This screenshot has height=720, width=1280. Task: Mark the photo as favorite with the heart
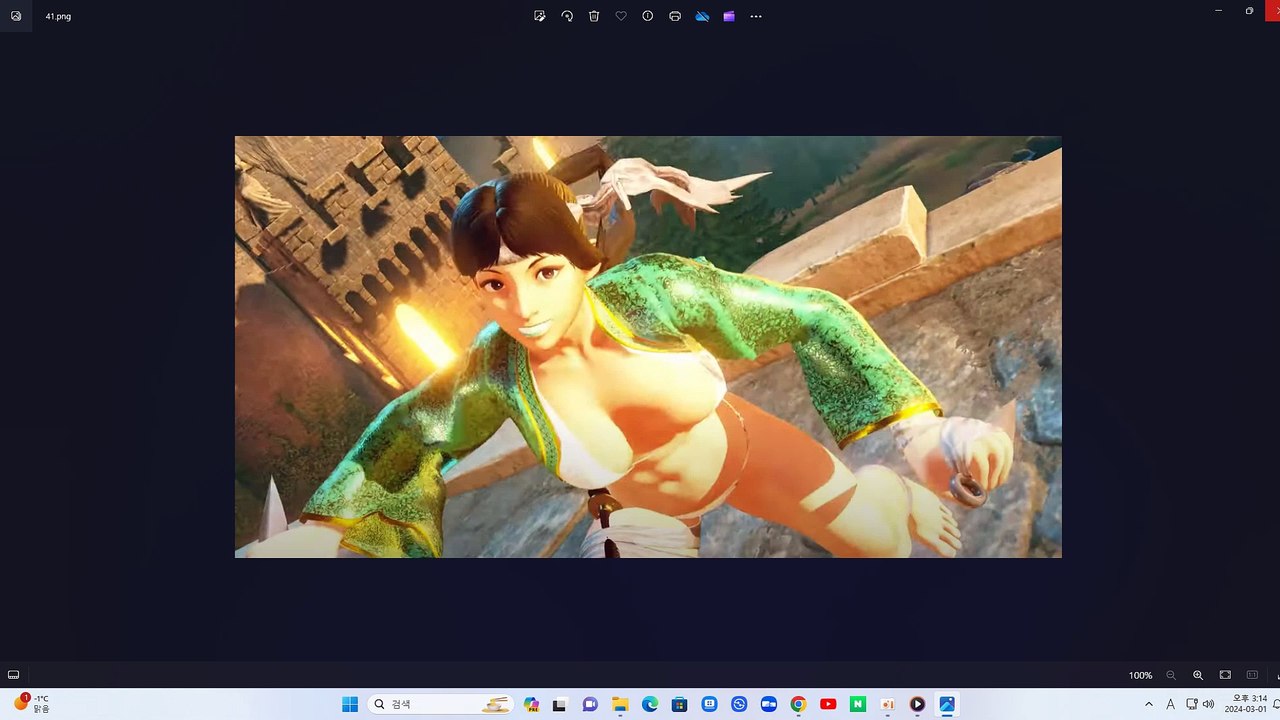(x=621, y=16)
